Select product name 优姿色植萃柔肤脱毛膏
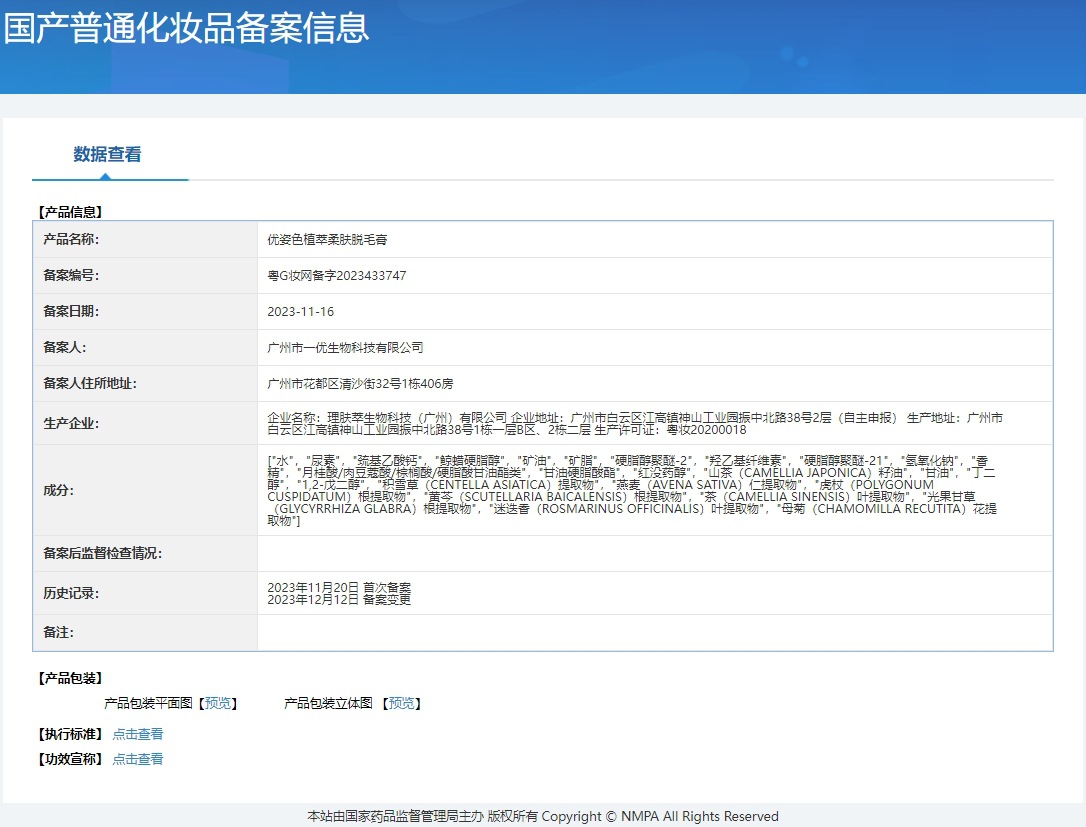Screen dimensions: 1086x827 [x=326, y=240]
